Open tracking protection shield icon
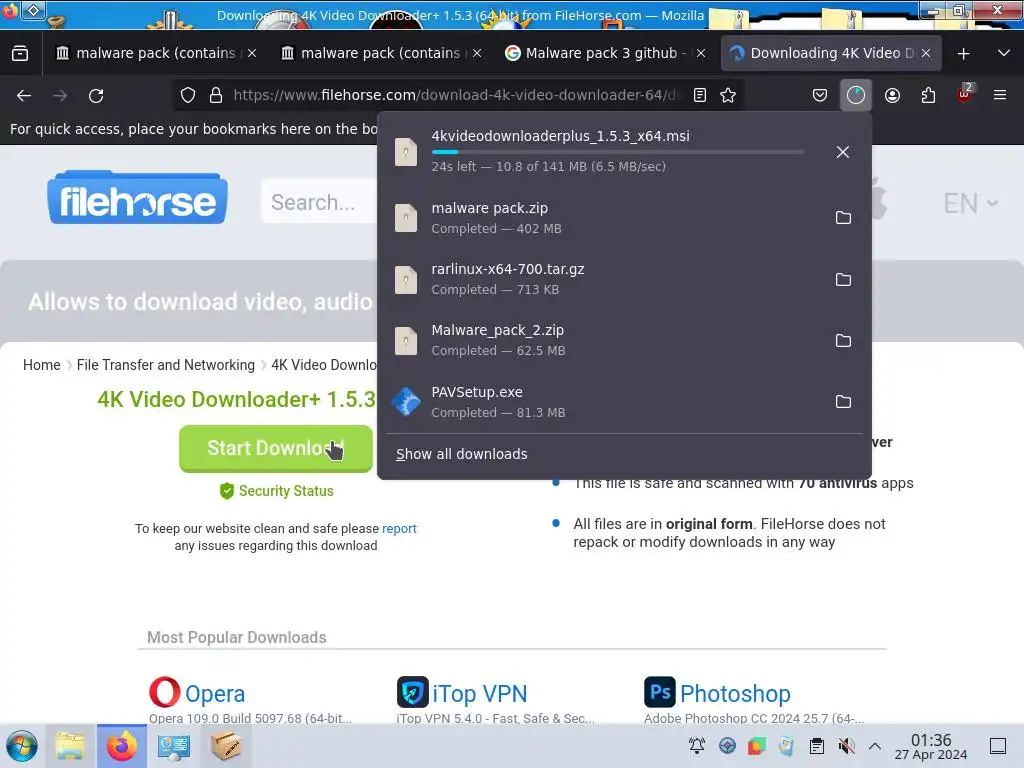Viewport: 1024px width, 768px height. [188, 95]
